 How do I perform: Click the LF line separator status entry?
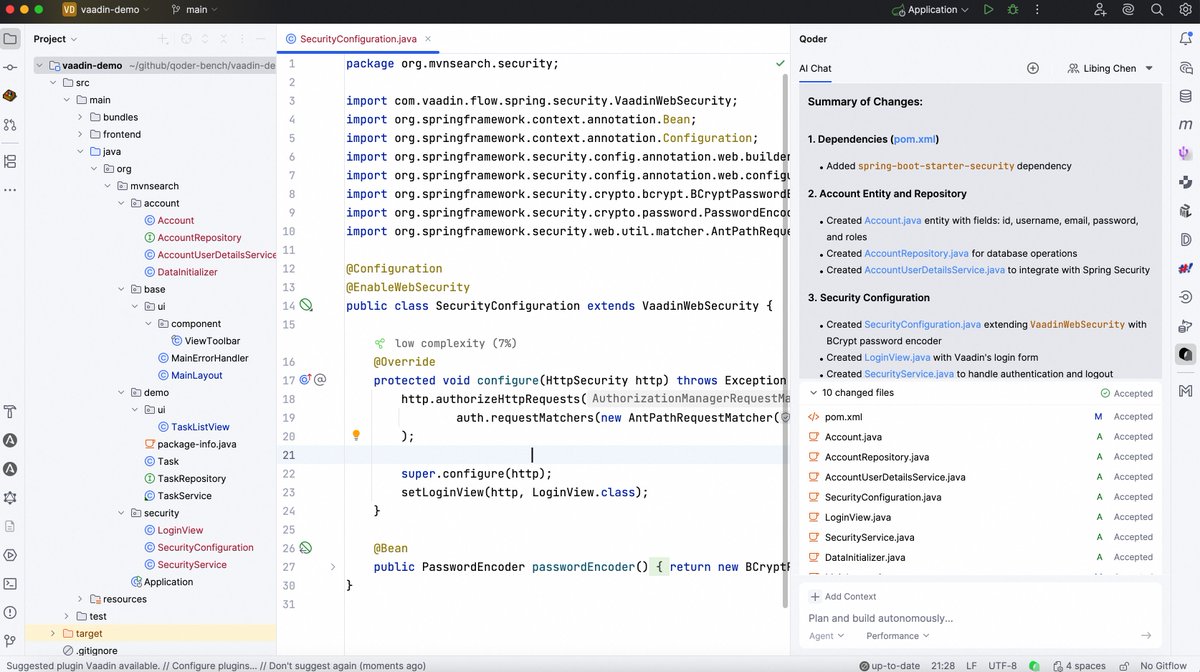click(x=971, y=665)
